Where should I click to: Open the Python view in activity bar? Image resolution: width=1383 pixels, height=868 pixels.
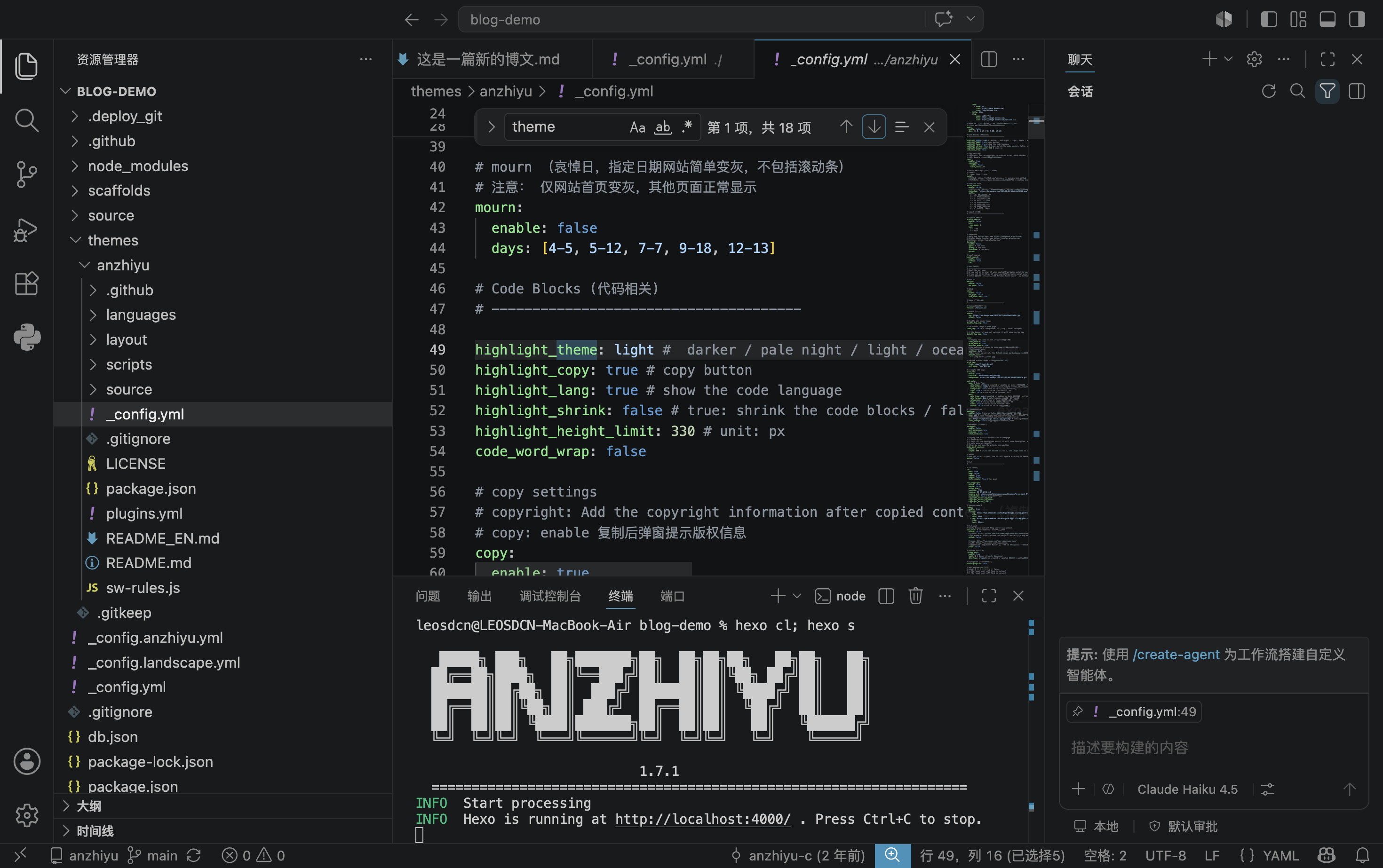click(x=26, y=337)
